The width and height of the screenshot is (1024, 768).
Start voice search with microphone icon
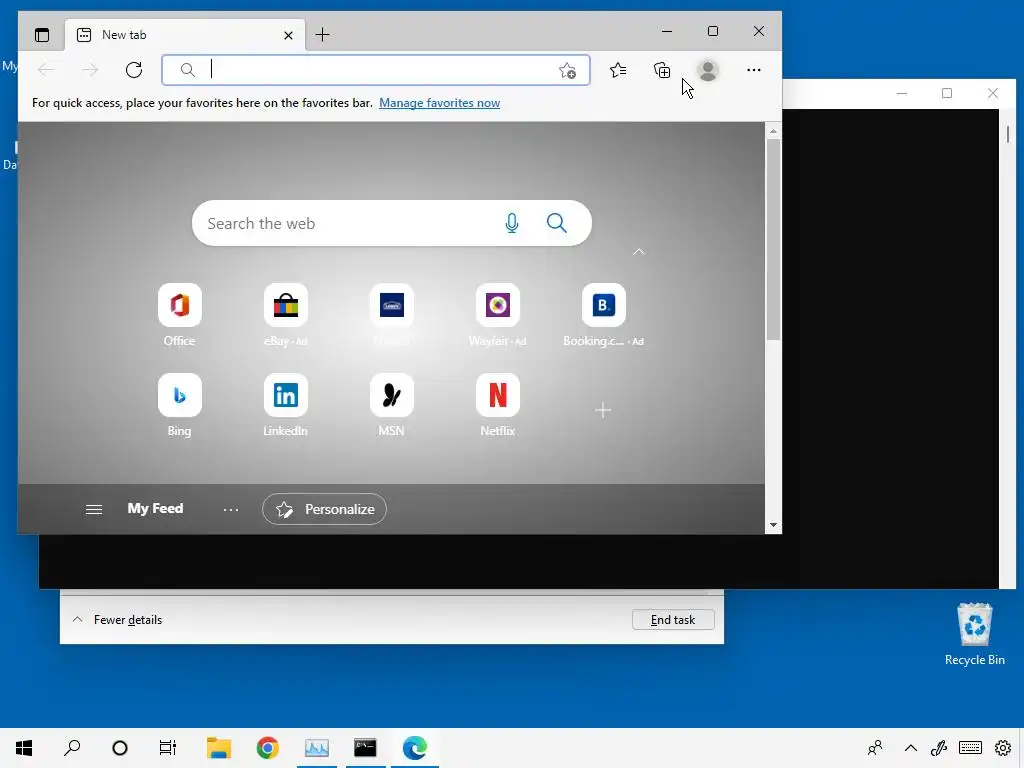coord(512,223)
